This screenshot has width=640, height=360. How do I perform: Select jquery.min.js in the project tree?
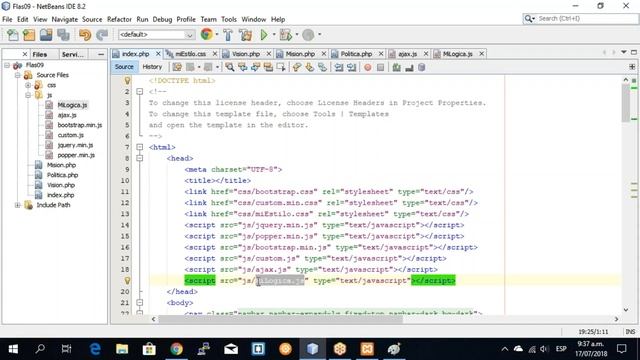(75, 145)
